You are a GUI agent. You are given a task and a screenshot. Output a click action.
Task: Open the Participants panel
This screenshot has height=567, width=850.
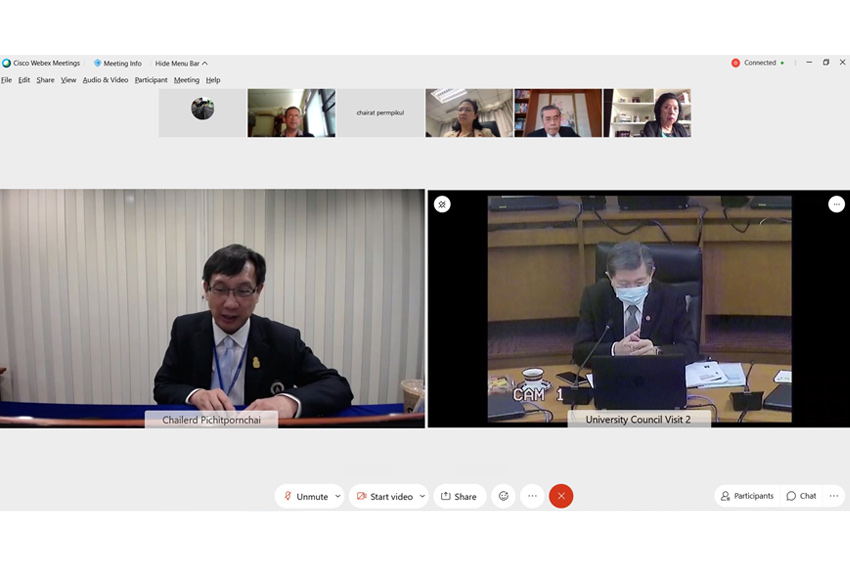tap(747, 496)
